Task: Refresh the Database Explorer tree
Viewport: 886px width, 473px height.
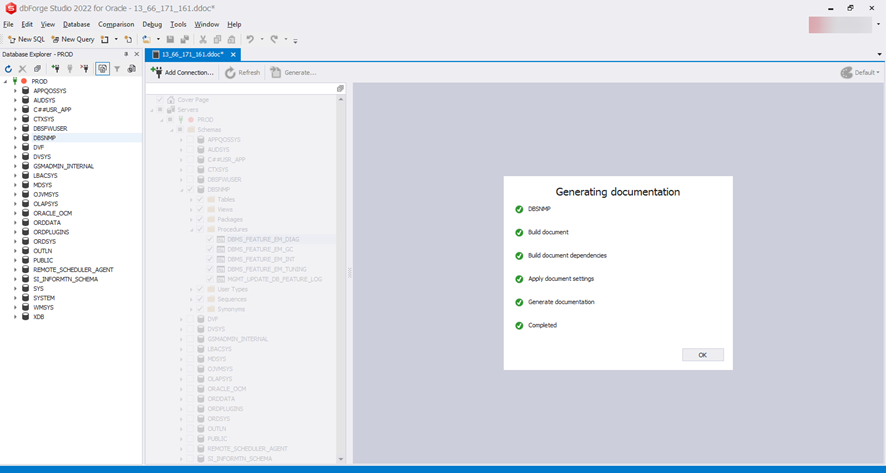Action: [8, 69]
